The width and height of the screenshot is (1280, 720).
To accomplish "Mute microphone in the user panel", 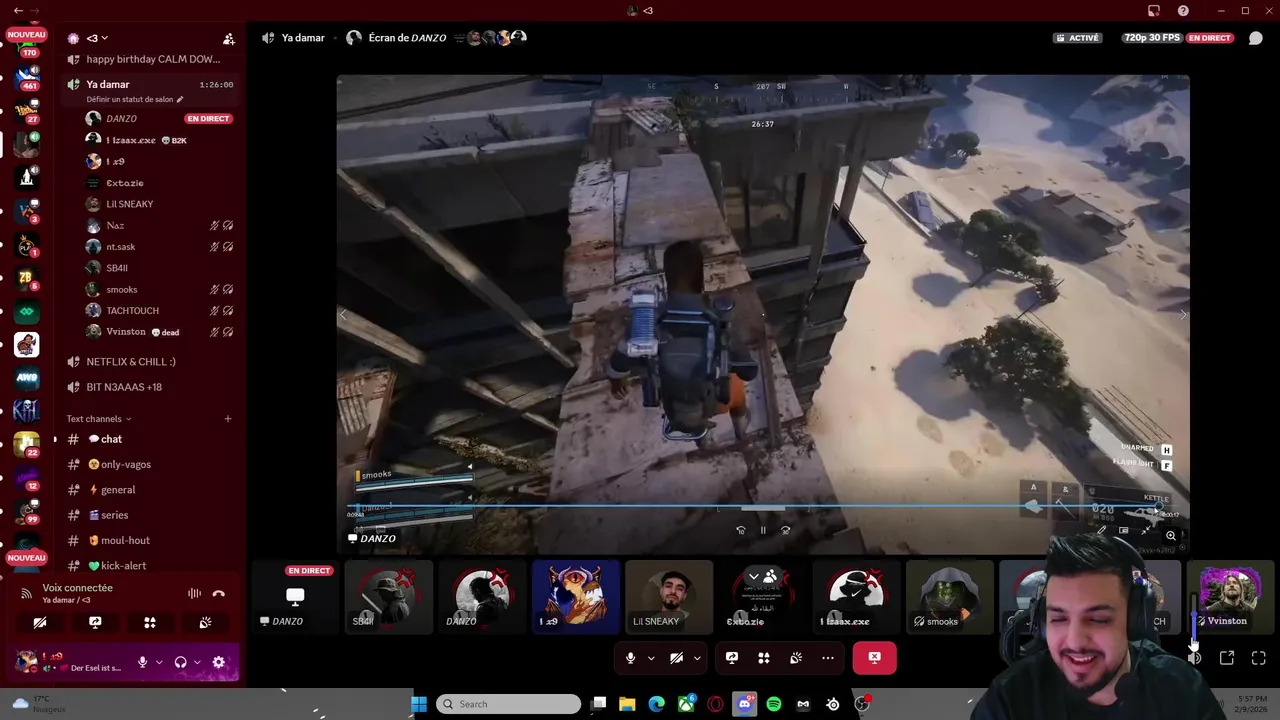I will [142, 662].
